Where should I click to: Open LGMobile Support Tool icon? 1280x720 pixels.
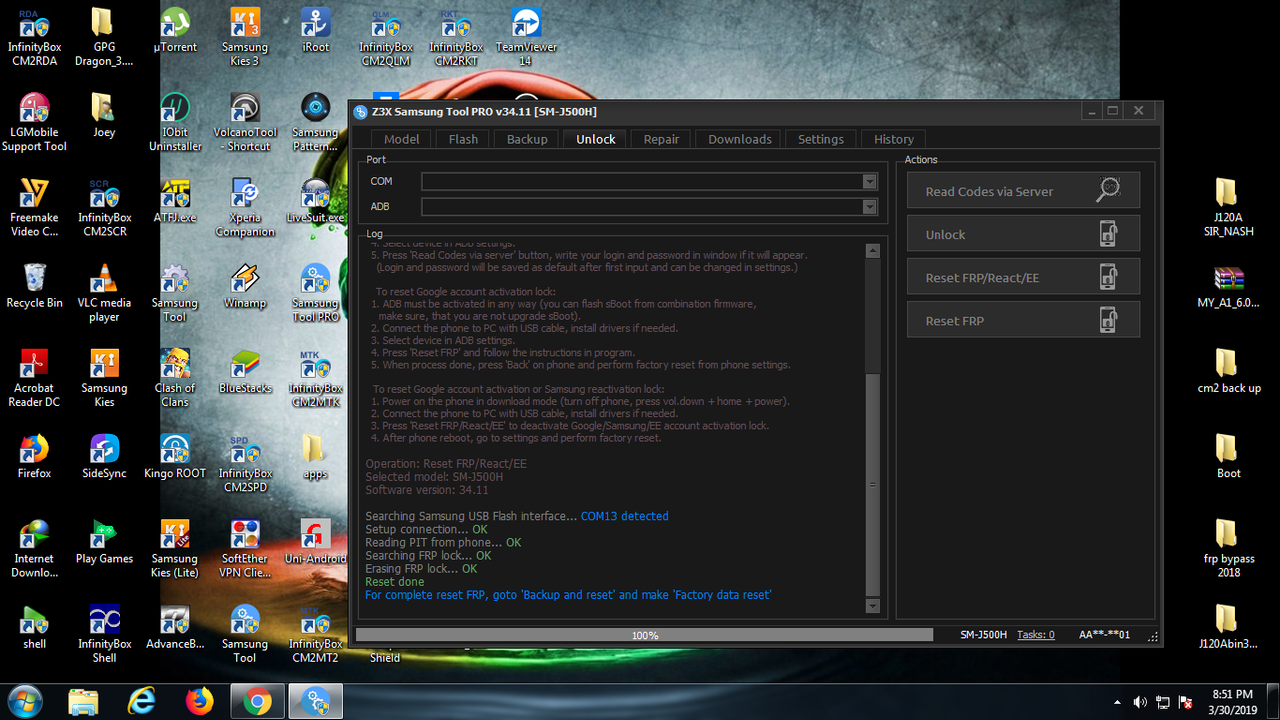click(x=34, y=123)
